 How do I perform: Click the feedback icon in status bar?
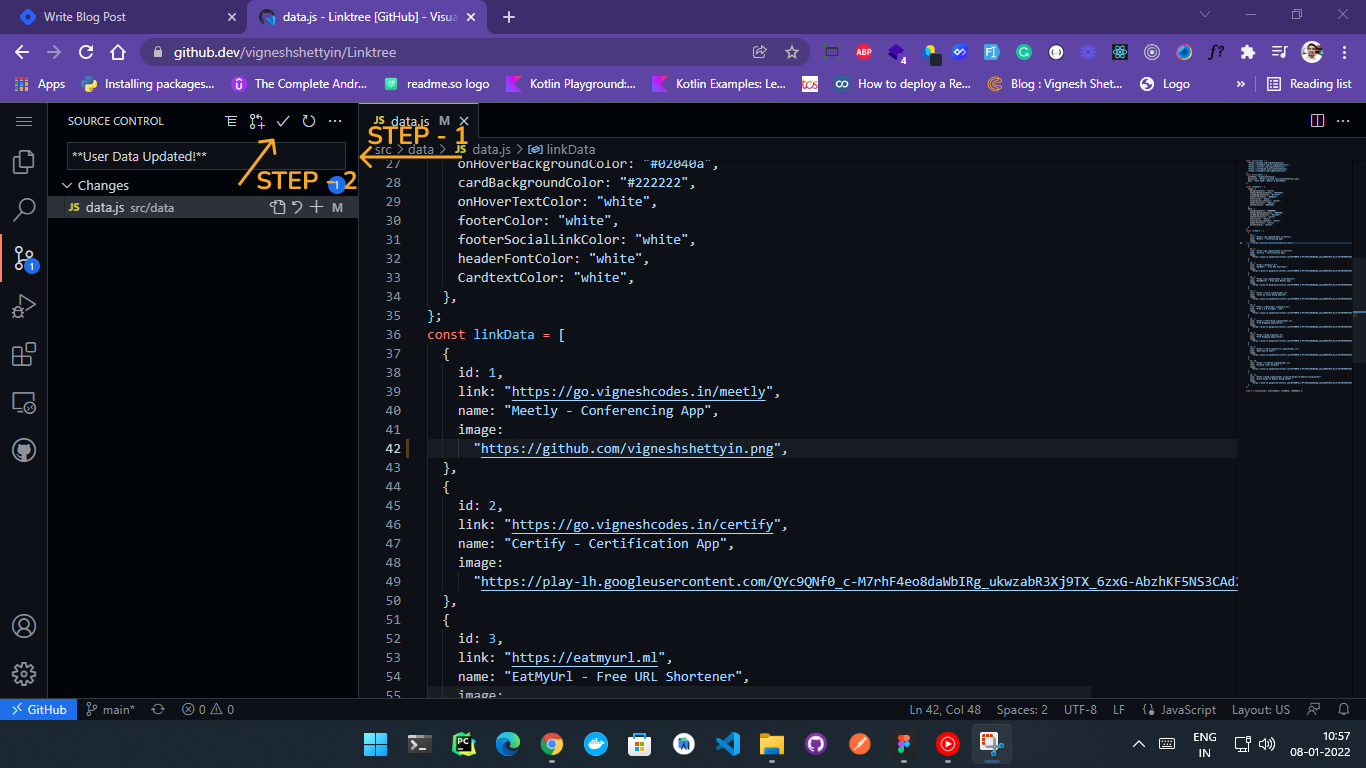[x=1316, y=709]
